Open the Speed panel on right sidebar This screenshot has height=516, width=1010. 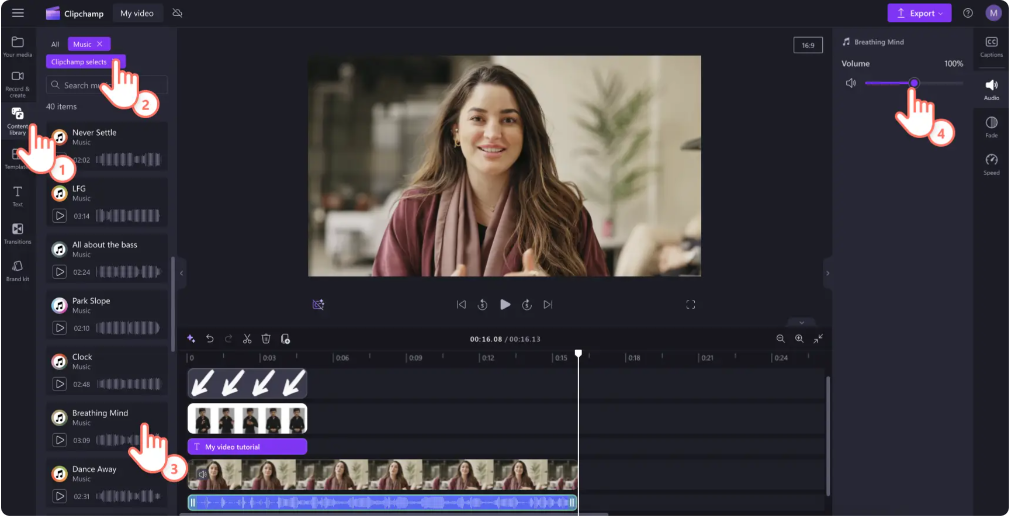991,164
